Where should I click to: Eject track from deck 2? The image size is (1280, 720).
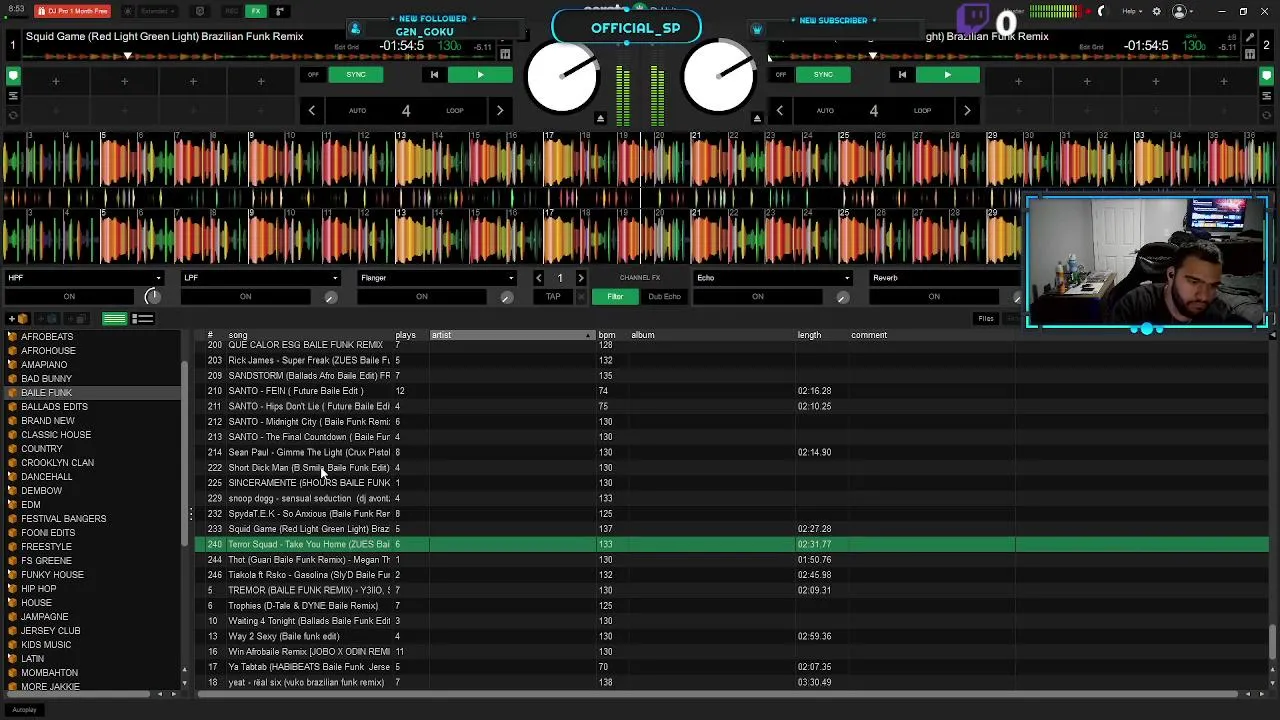757,118
